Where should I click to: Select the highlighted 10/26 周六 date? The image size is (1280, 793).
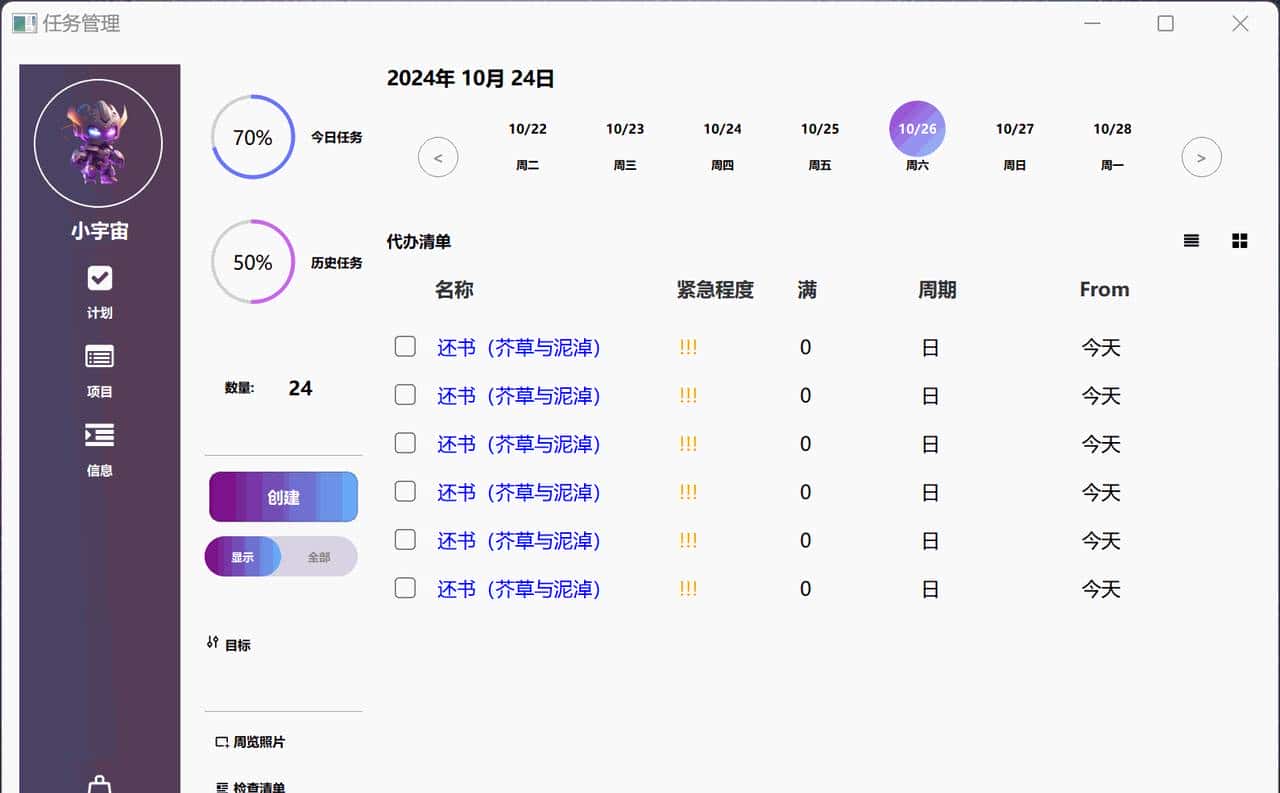click(x=917, y=128)
